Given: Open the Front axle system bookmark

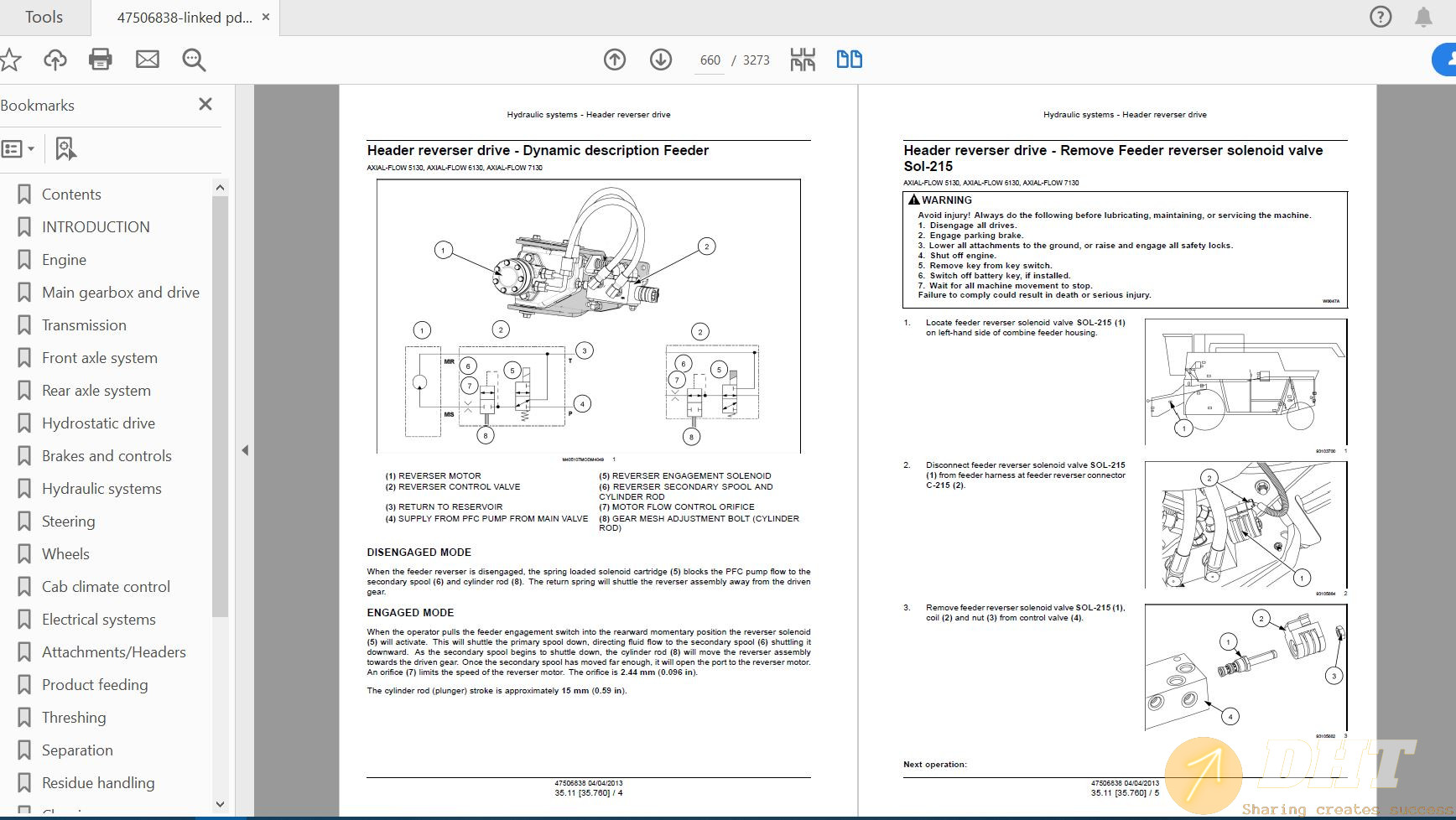Looking at the screenshot, I should click(100, 358).
